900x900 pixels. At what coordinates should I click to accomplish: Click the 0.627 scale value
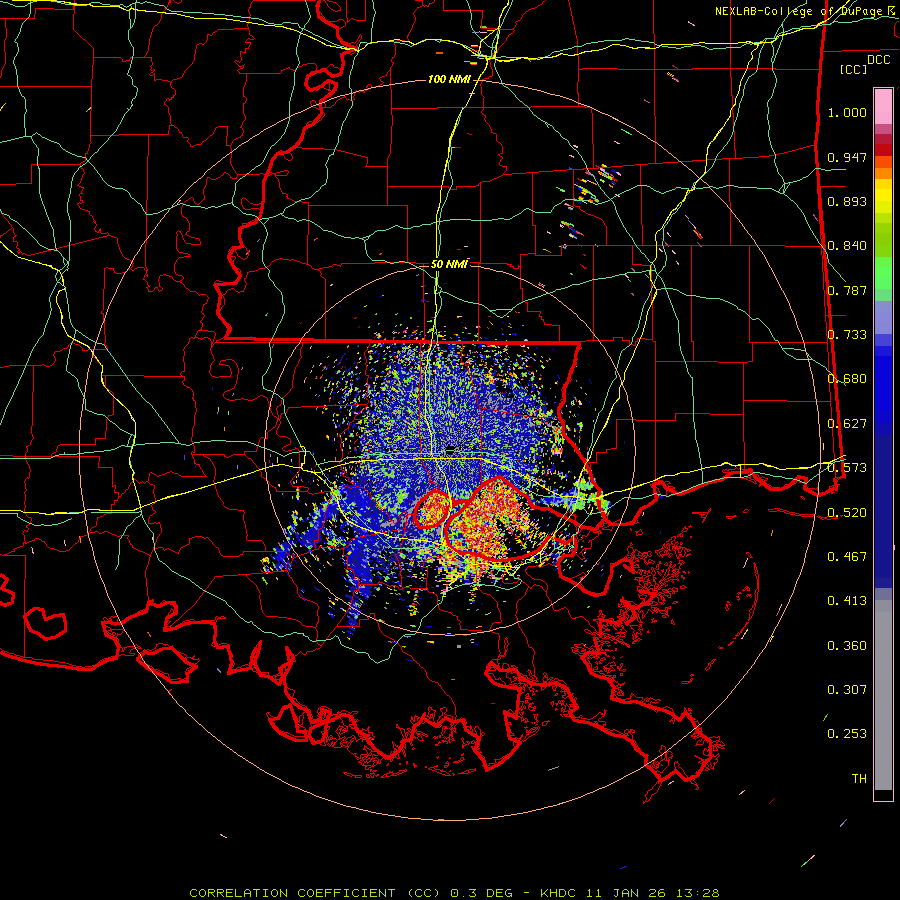click(x=847, y=424)
